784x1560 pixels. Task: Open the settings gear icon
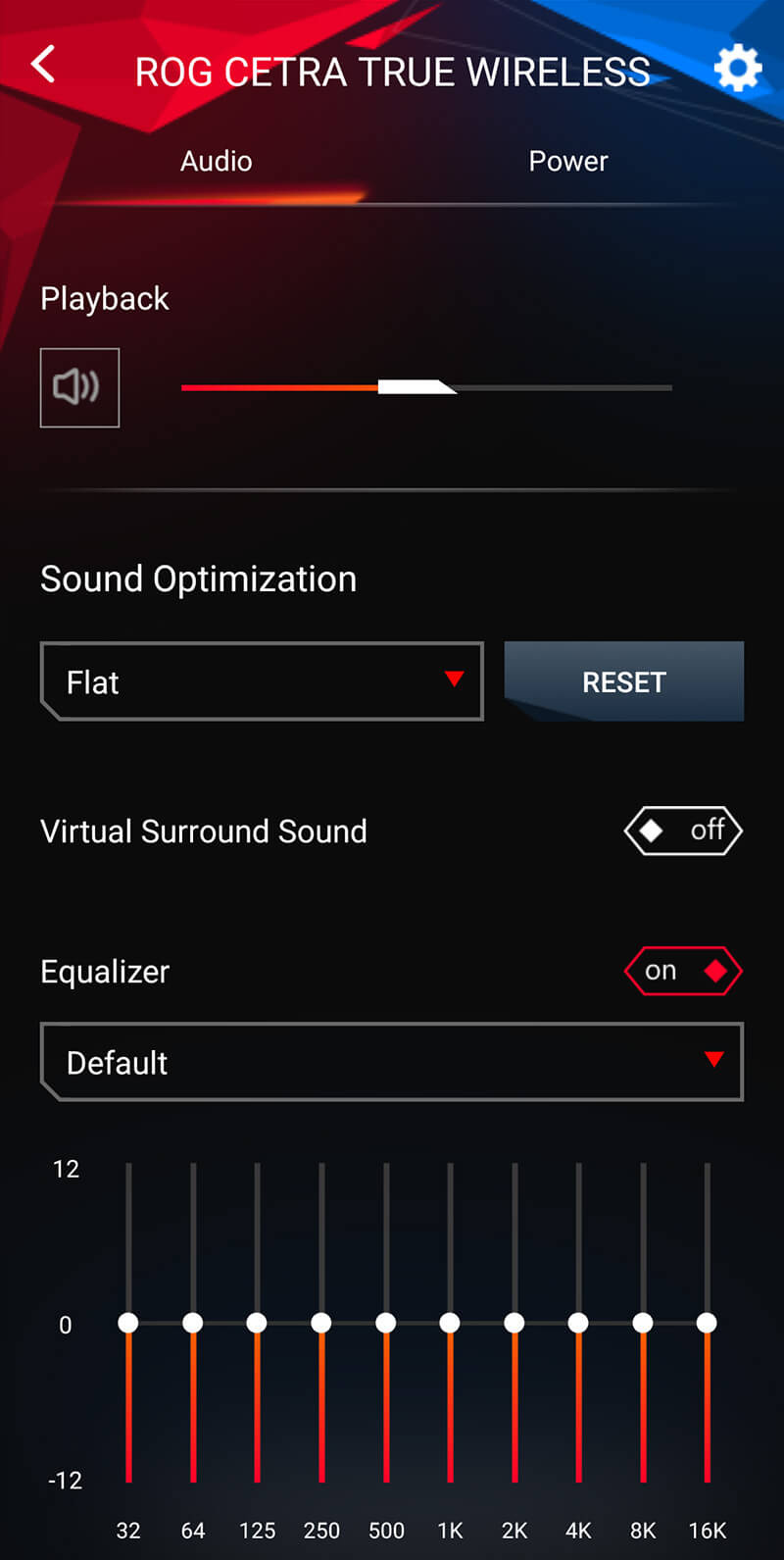[x=737, y=69]
